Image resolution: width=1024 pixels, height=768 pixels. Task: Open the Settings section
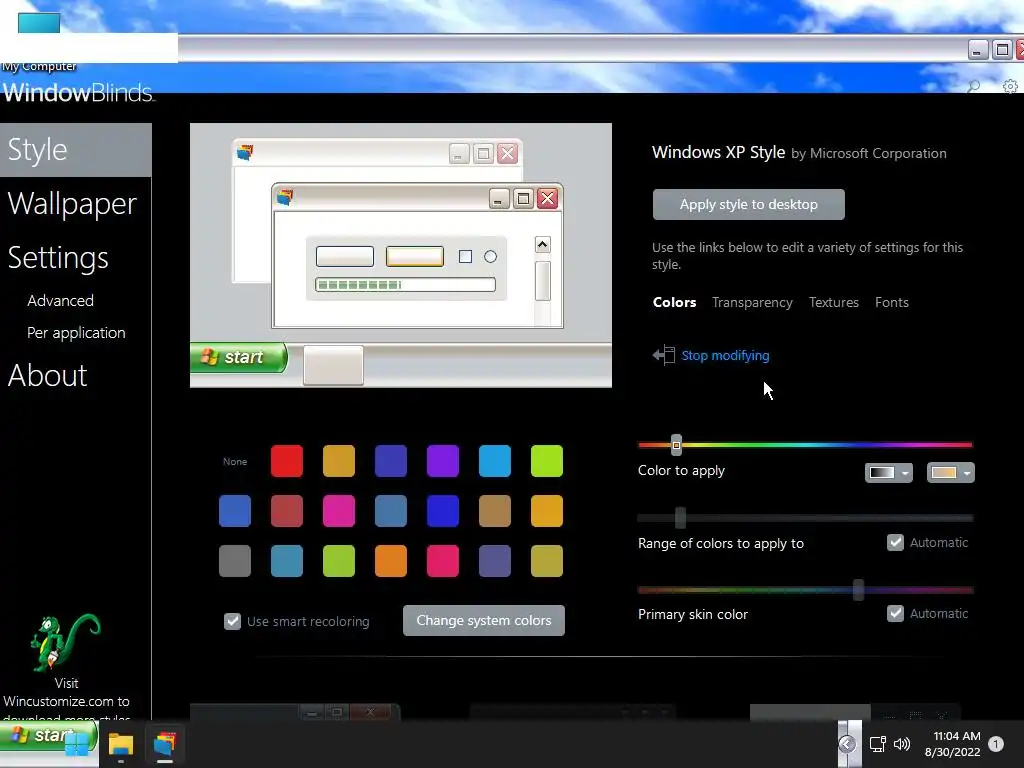tap(58, 258)
